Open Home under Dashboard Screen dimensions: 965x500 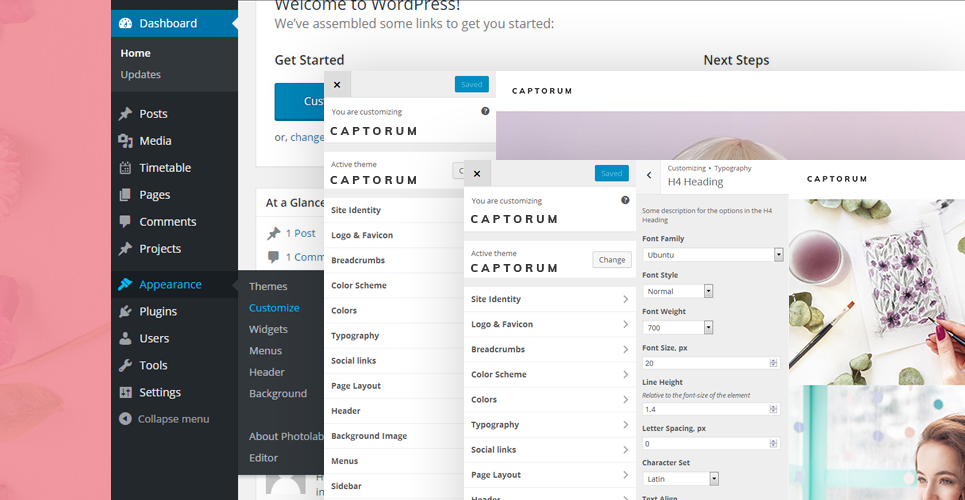pos(135,54)
